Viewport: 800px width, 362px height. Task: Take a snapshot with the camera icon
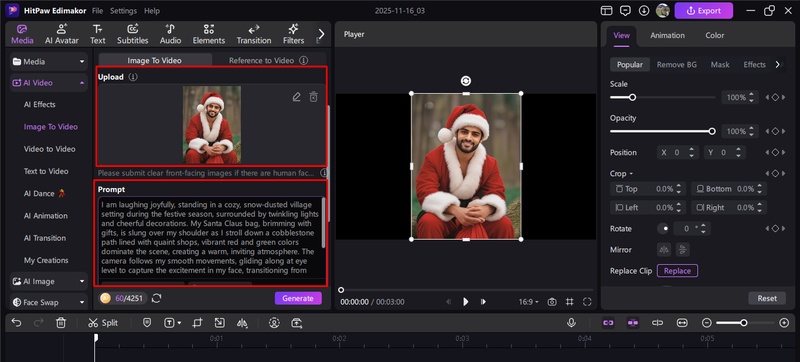point(552,302)
